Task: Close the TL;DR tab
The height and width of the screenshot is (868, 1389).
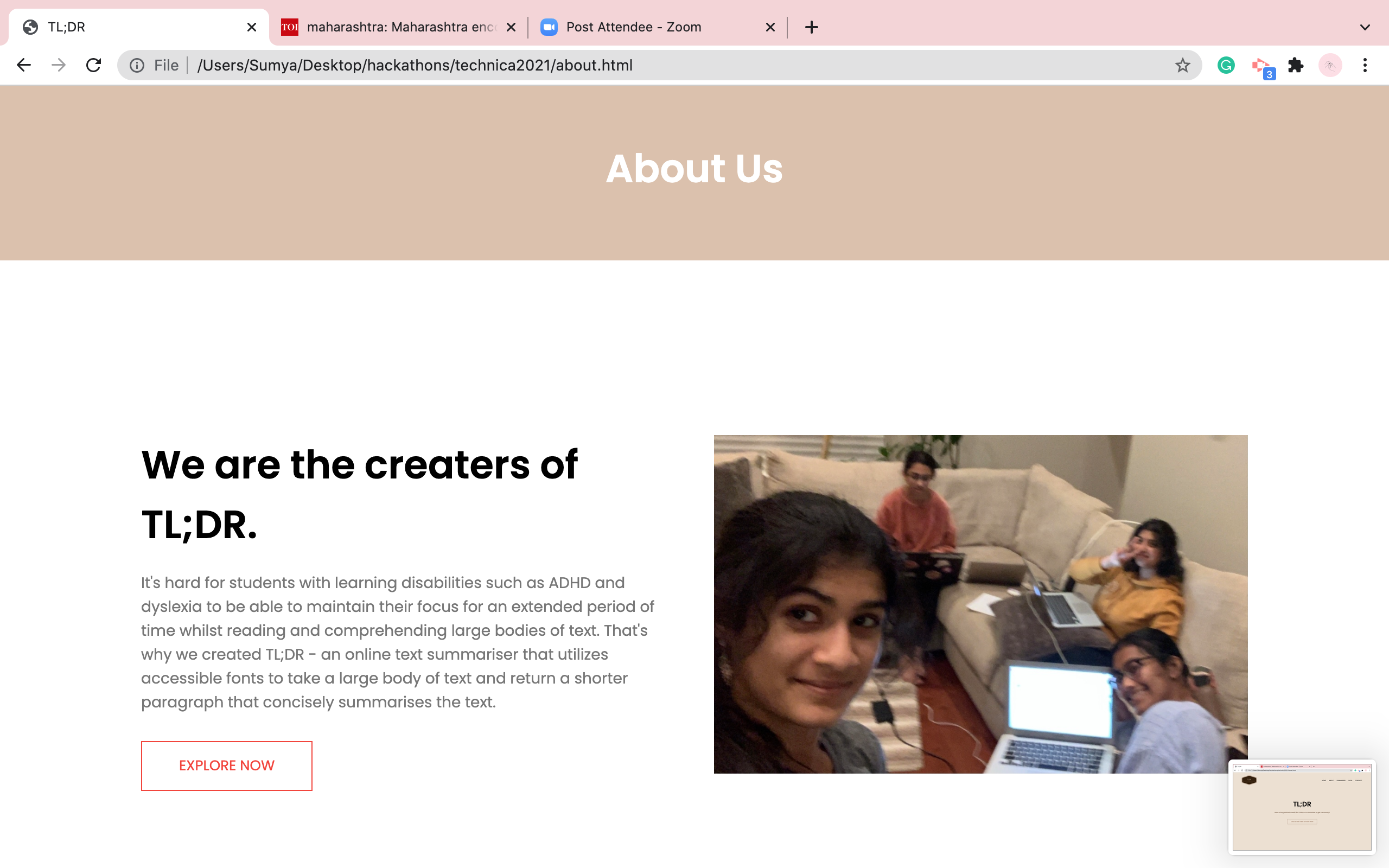Action: 251,27
